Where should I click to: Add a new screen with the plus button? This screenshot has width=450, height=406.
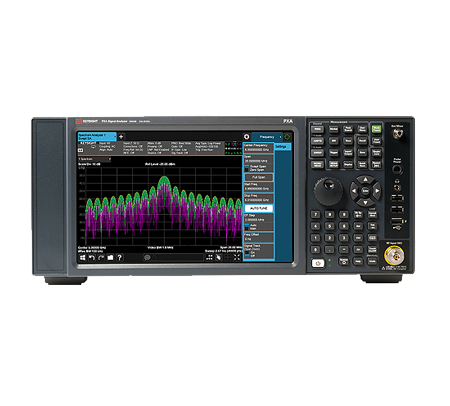121,137
